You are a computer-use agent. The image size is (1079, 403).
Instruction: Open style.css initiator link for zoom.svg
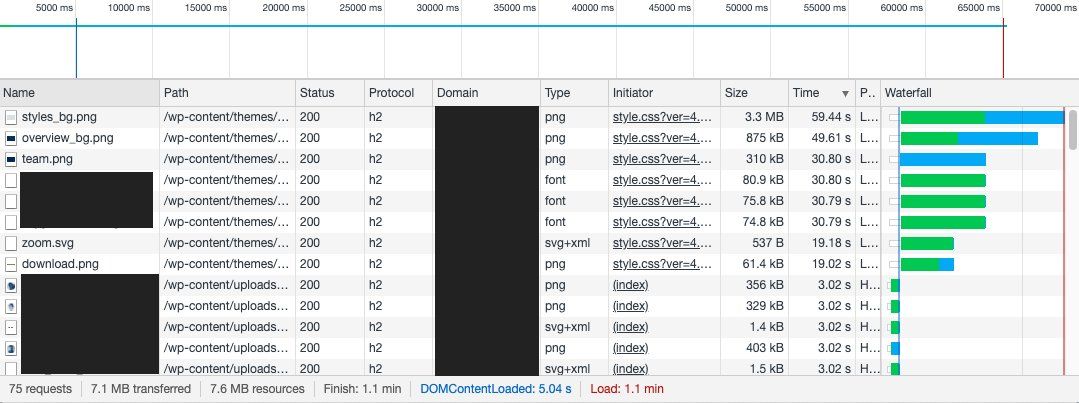(x=662, y=243)
